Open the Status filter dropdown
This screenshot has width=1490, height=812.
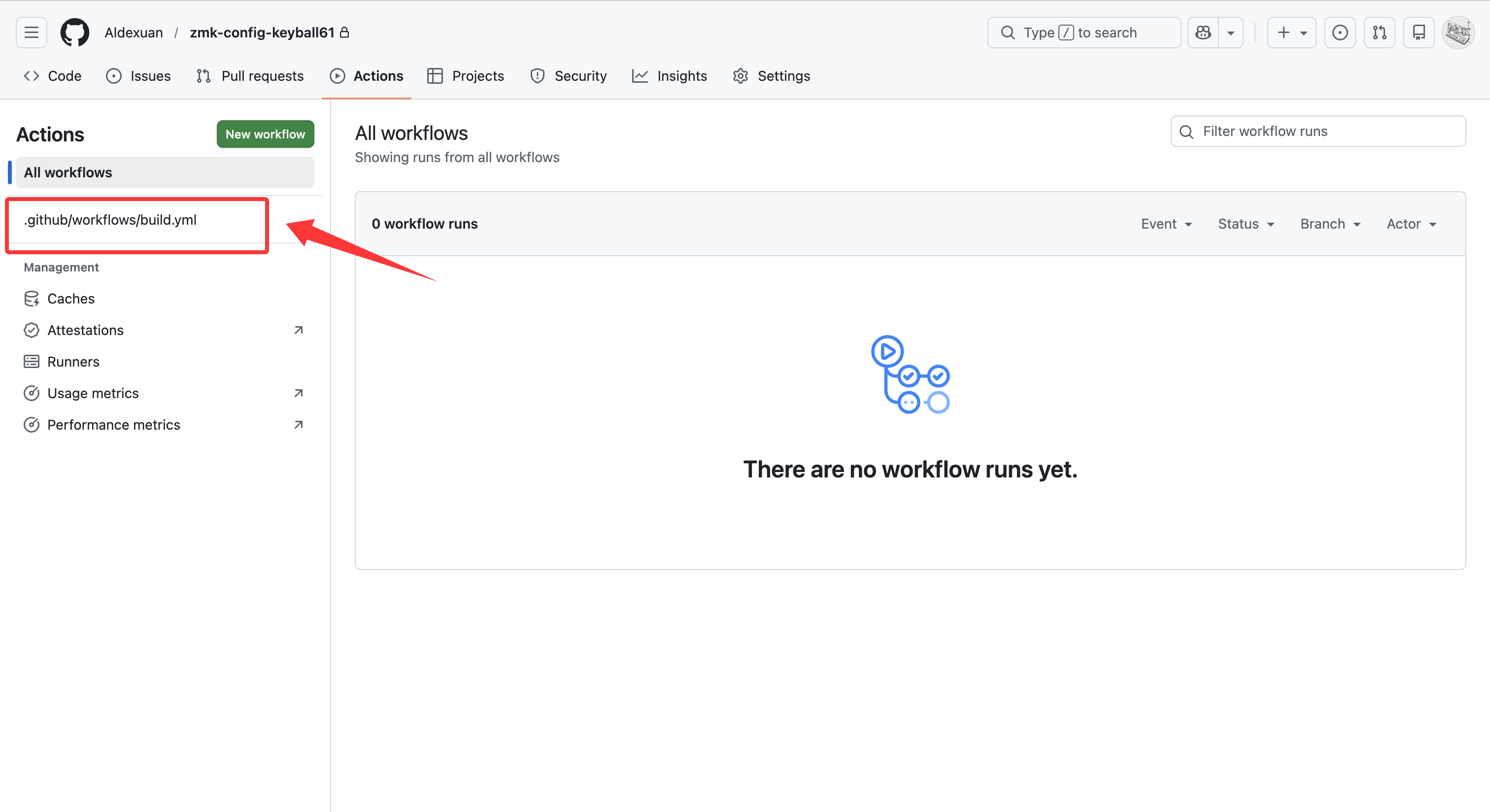1245,224
